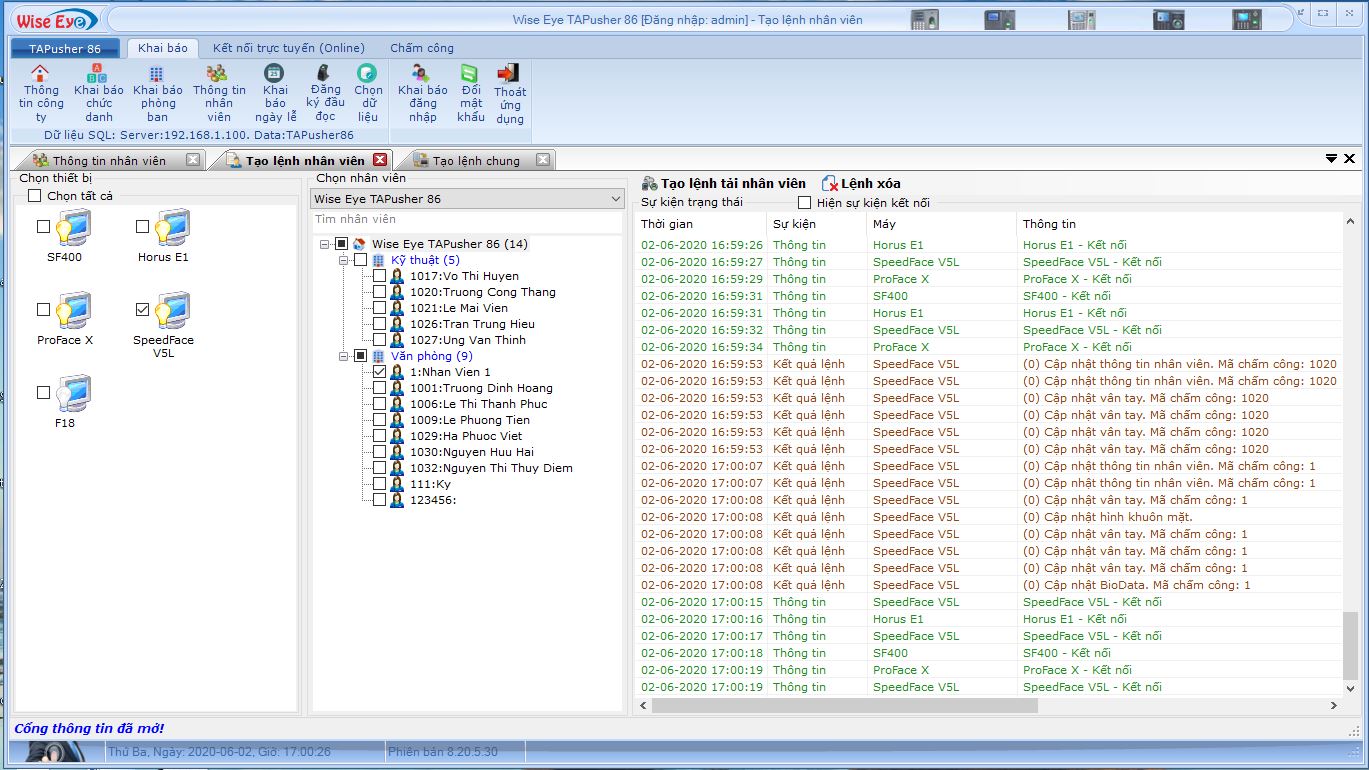
Task: Check the SF400 device checkbox
Action: (x=41, y=225)
